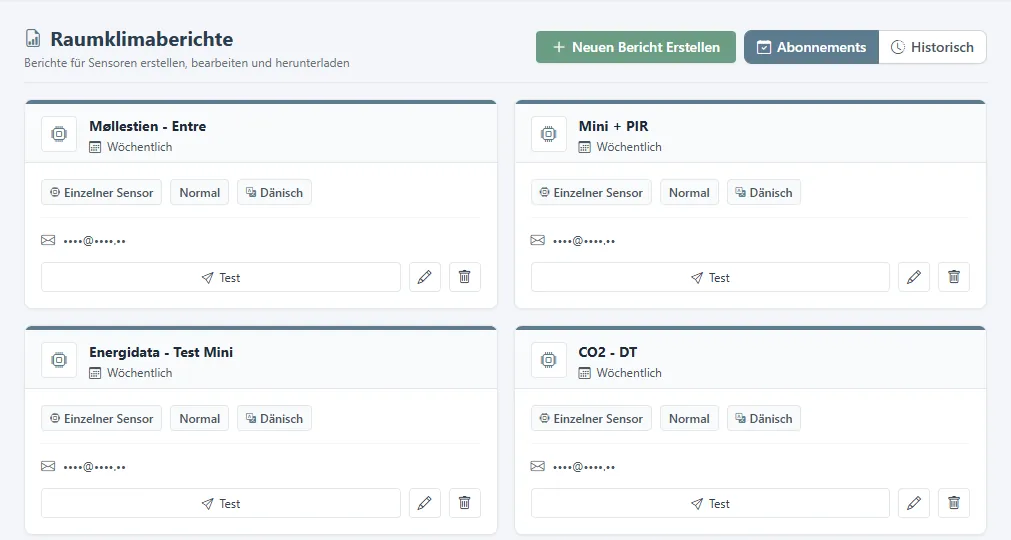Image resolution: width=1011 pixels, height=540 pixels.
Task: Click sensor chip icon on Møllestien - Entre card
Action: [x=59, y=134]
